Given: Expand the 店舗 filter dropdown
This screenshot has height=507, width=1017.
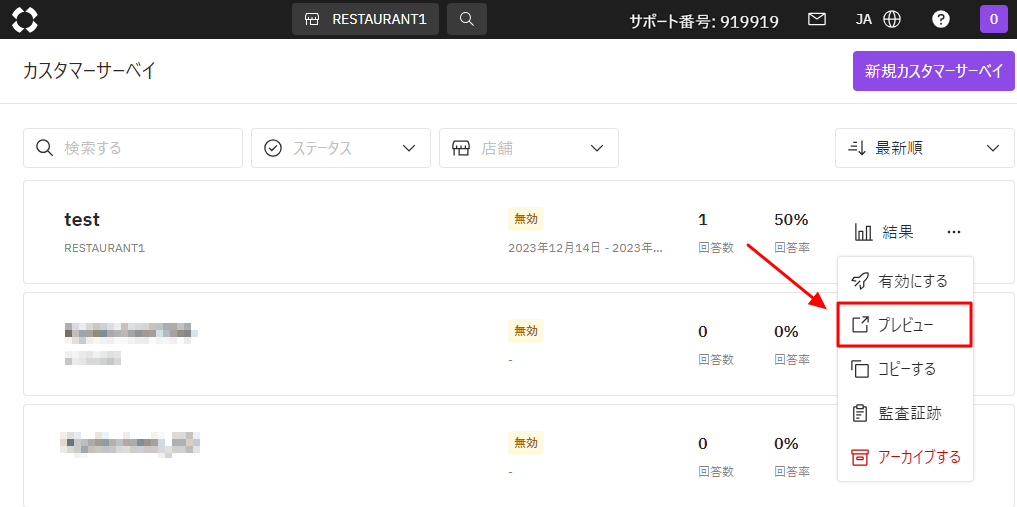Looking at the screenshot, I should coord(528,148).
